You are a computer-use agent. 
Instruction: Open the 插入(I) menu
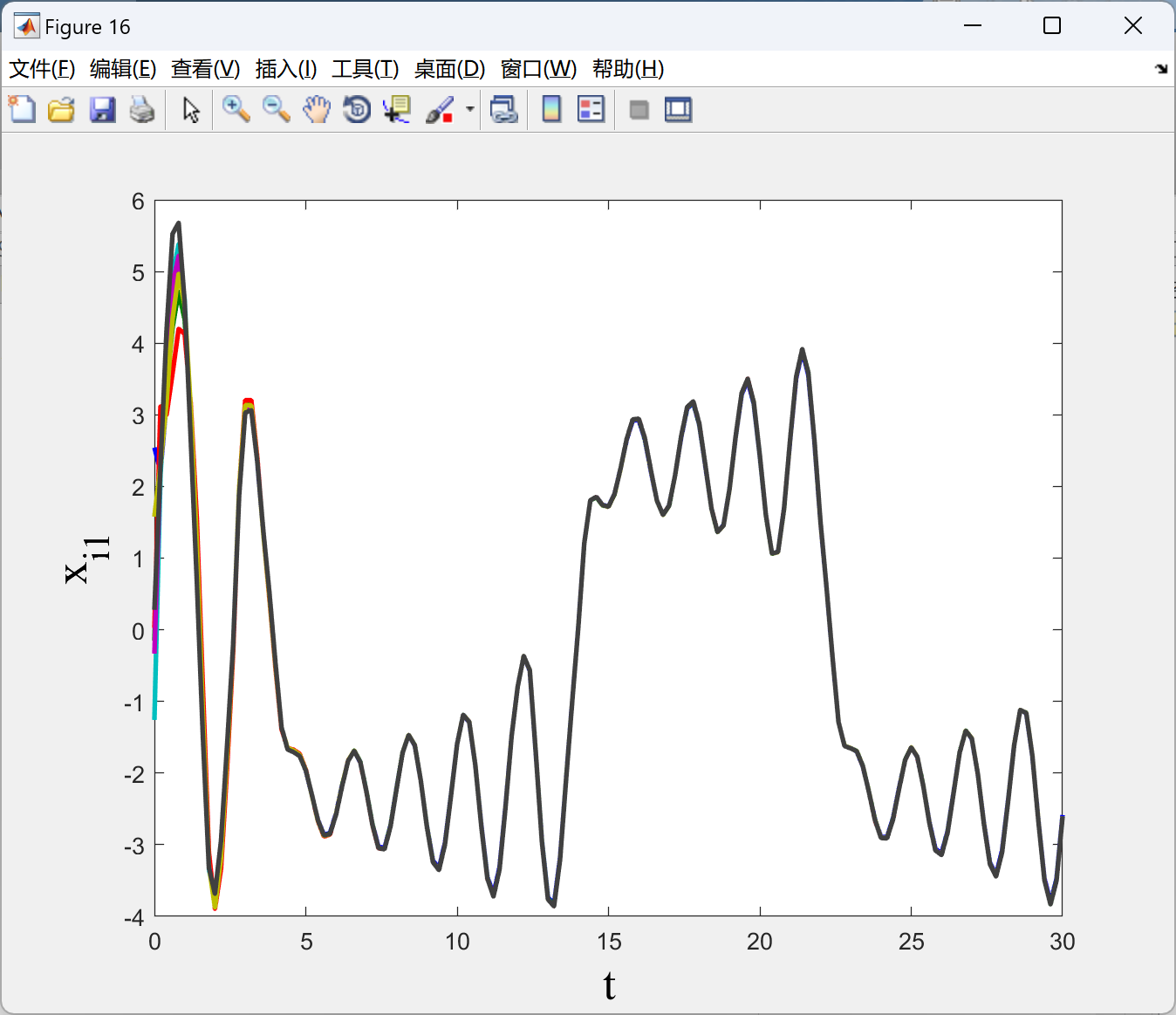click(286, 69)
